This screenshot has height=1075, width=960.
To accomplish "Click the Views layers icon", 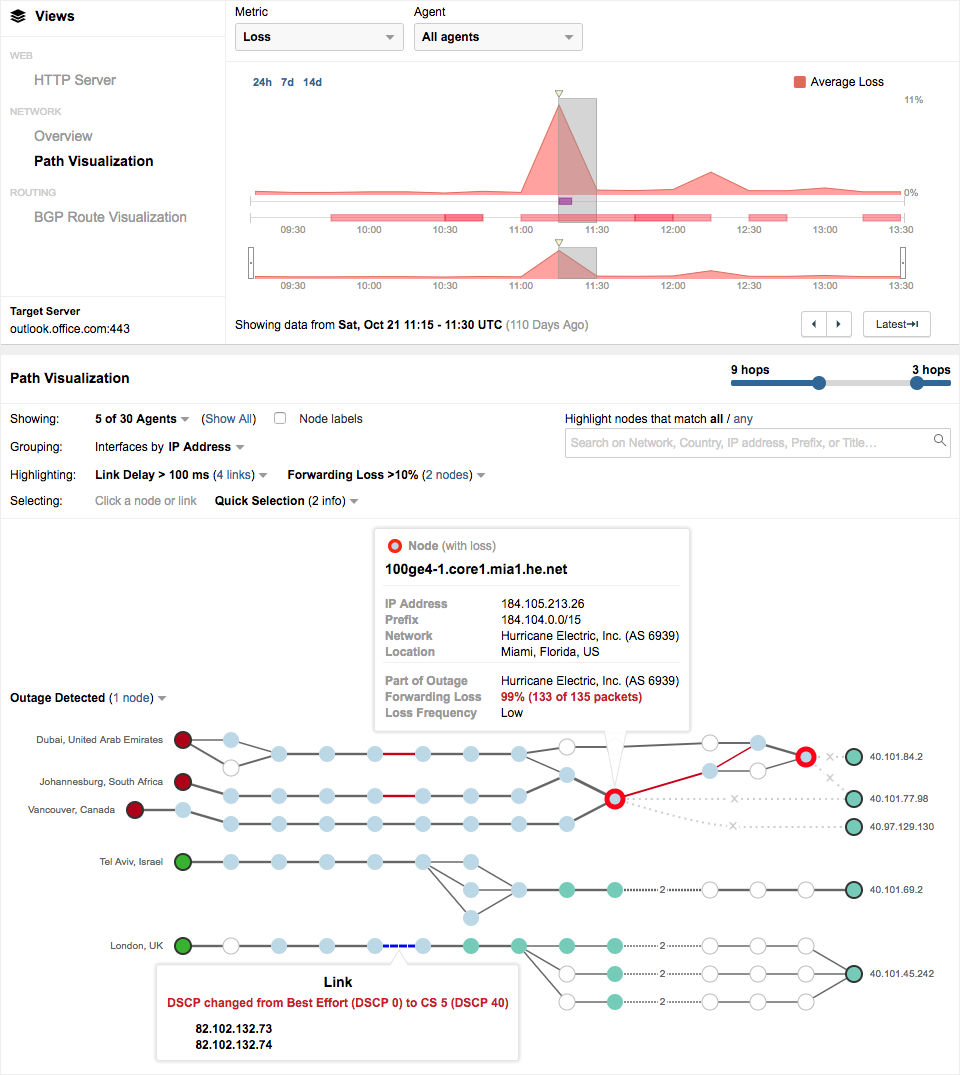I will [18, 17].
